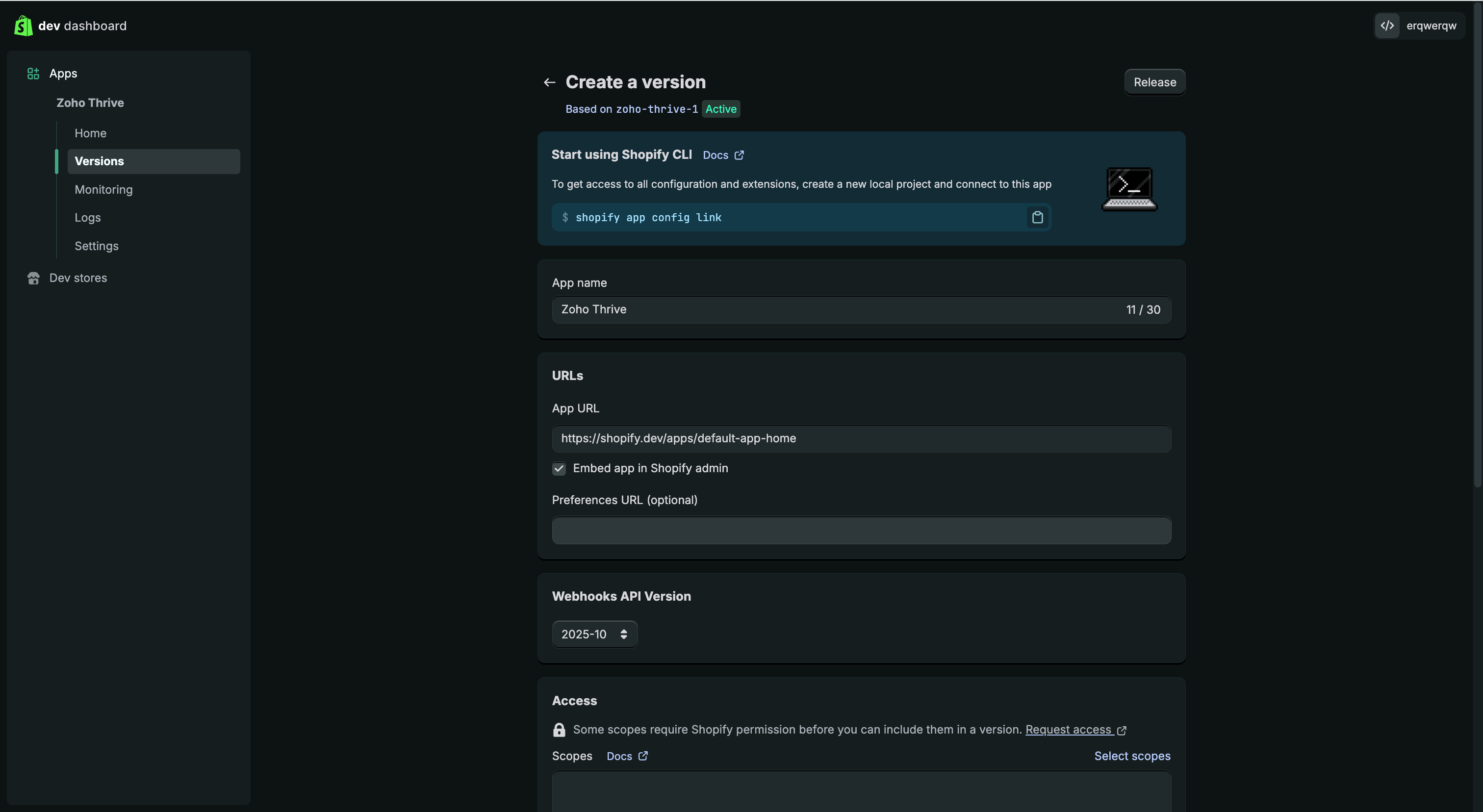
Task: Open Select scopes link
Action: [1132, 756]
